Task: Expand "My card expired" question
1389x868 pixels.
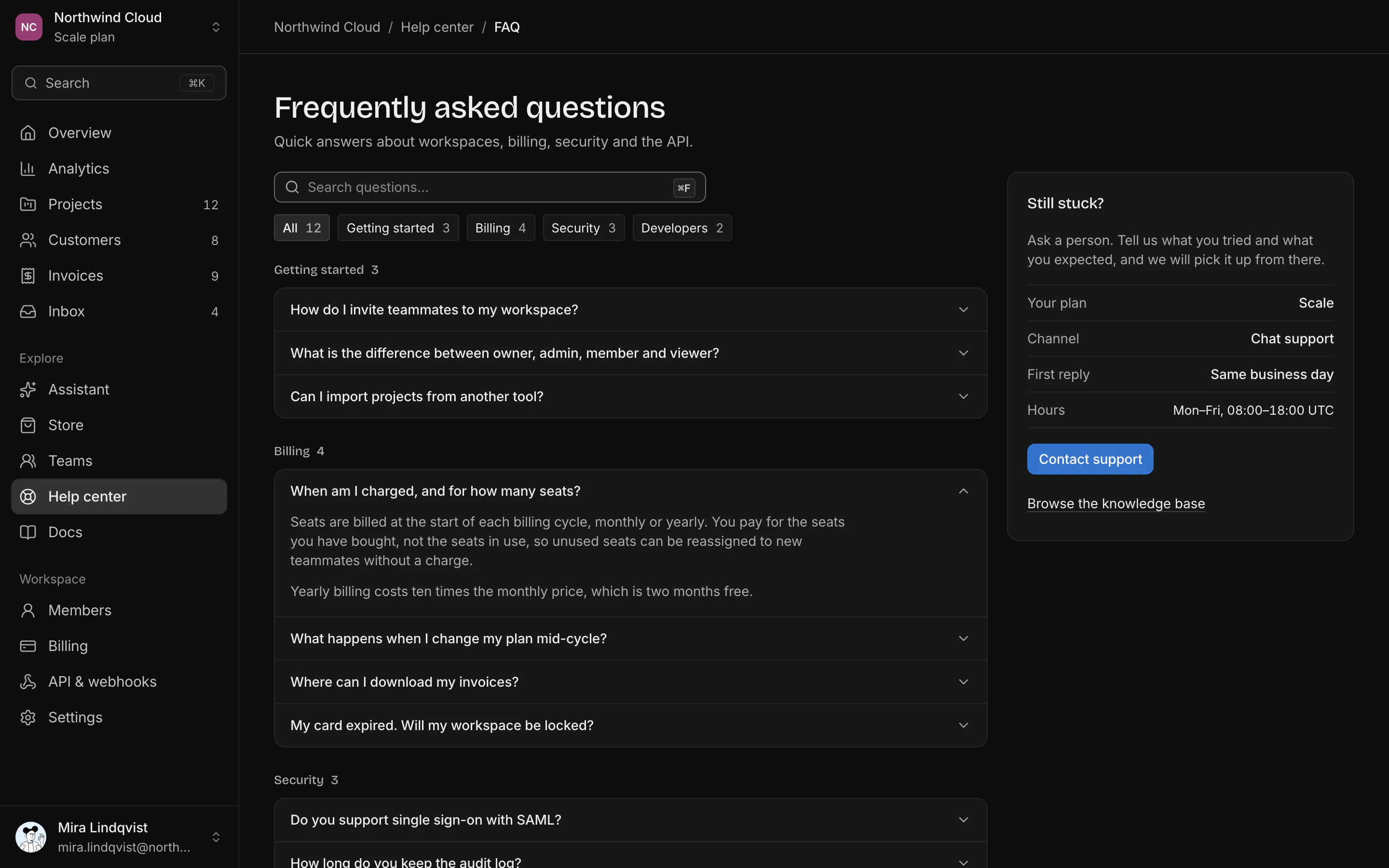Action: (630, 725)
